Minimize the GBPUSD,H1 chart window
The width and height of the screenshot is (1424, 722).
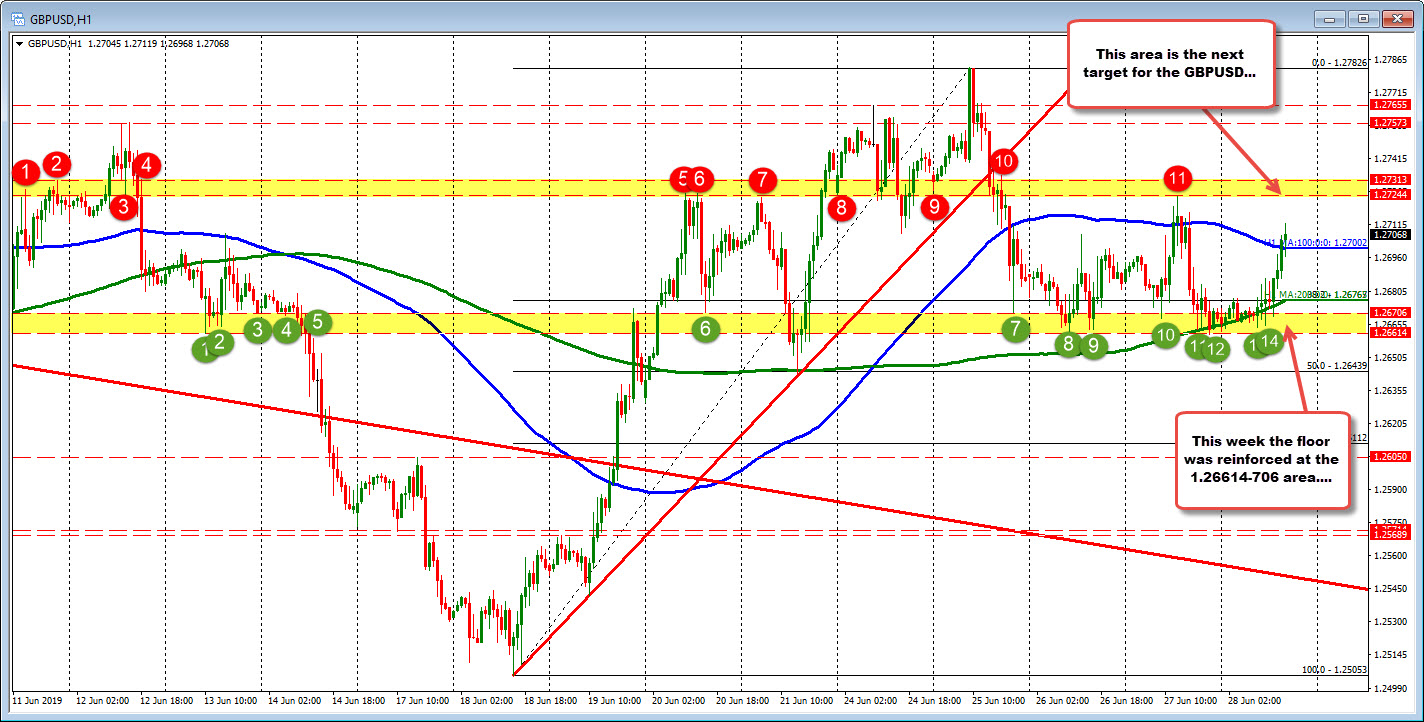pos(1332,18)
